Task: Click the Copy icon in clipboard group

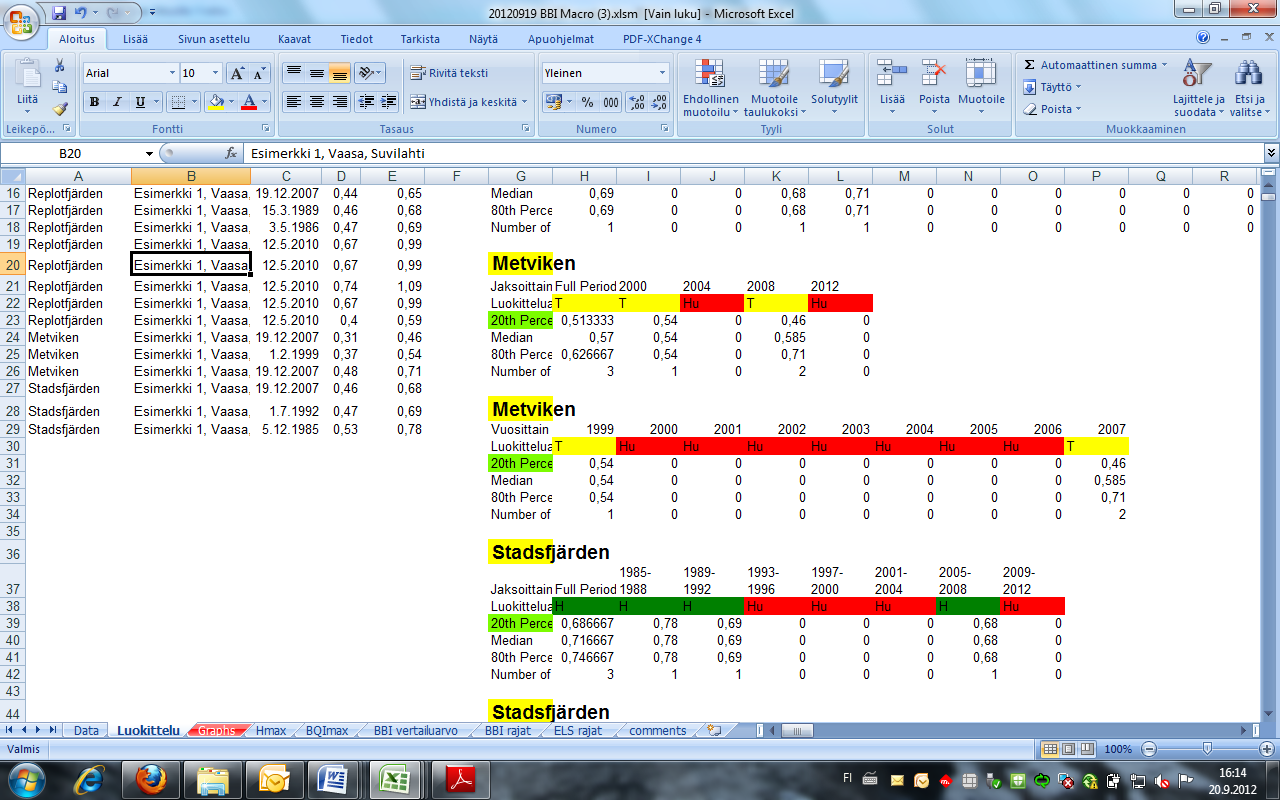Action: (59, 87)
